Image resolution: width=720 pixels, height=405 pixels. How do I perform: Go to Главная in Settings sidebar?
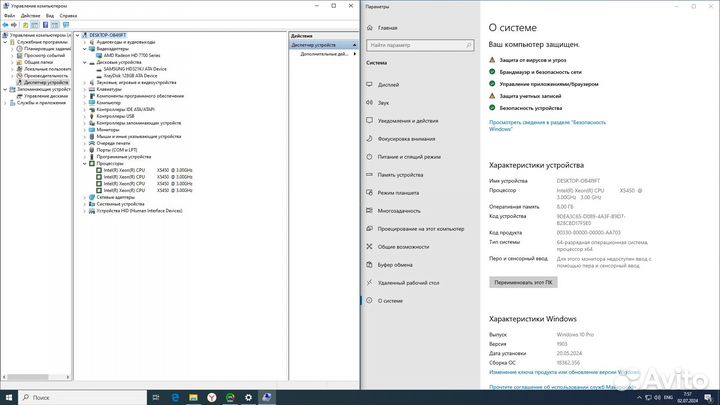click(387, 28)
